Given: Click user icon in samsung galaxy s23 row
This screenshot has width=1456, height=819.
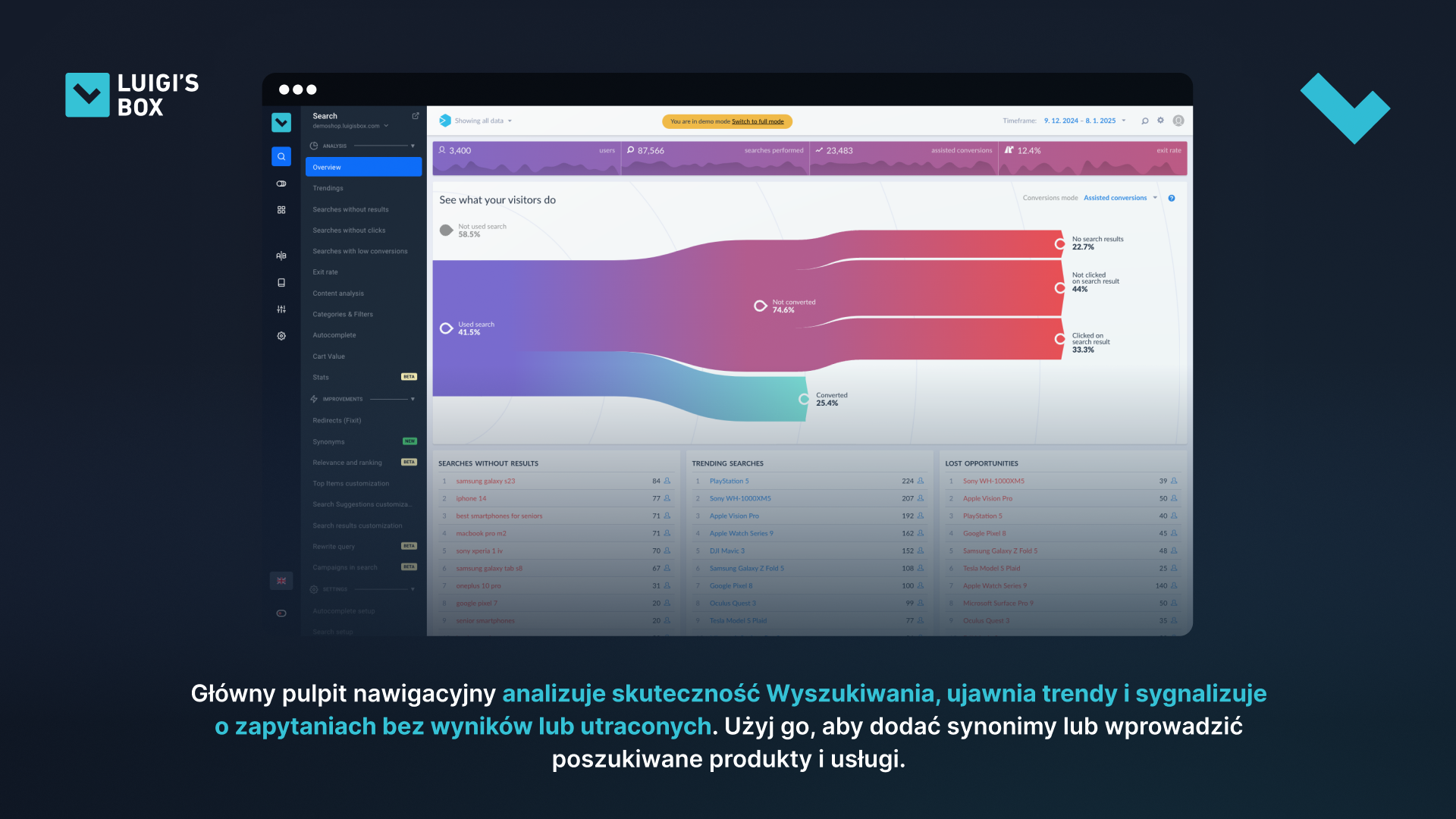Looking at the screenshot, I should [667, 481].
